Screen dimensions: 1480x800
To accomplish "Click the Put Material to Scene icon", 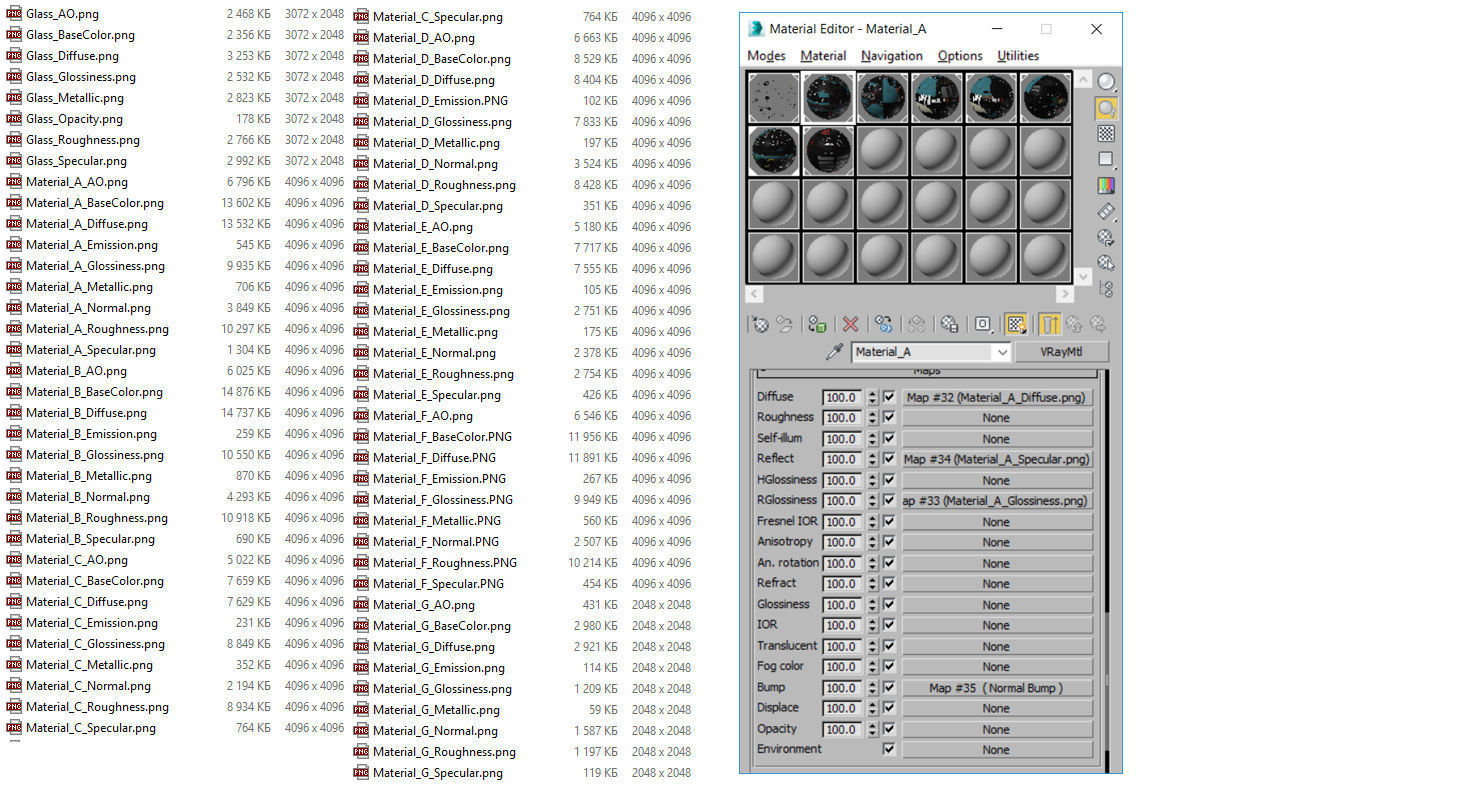I will [x=785, y=324].
